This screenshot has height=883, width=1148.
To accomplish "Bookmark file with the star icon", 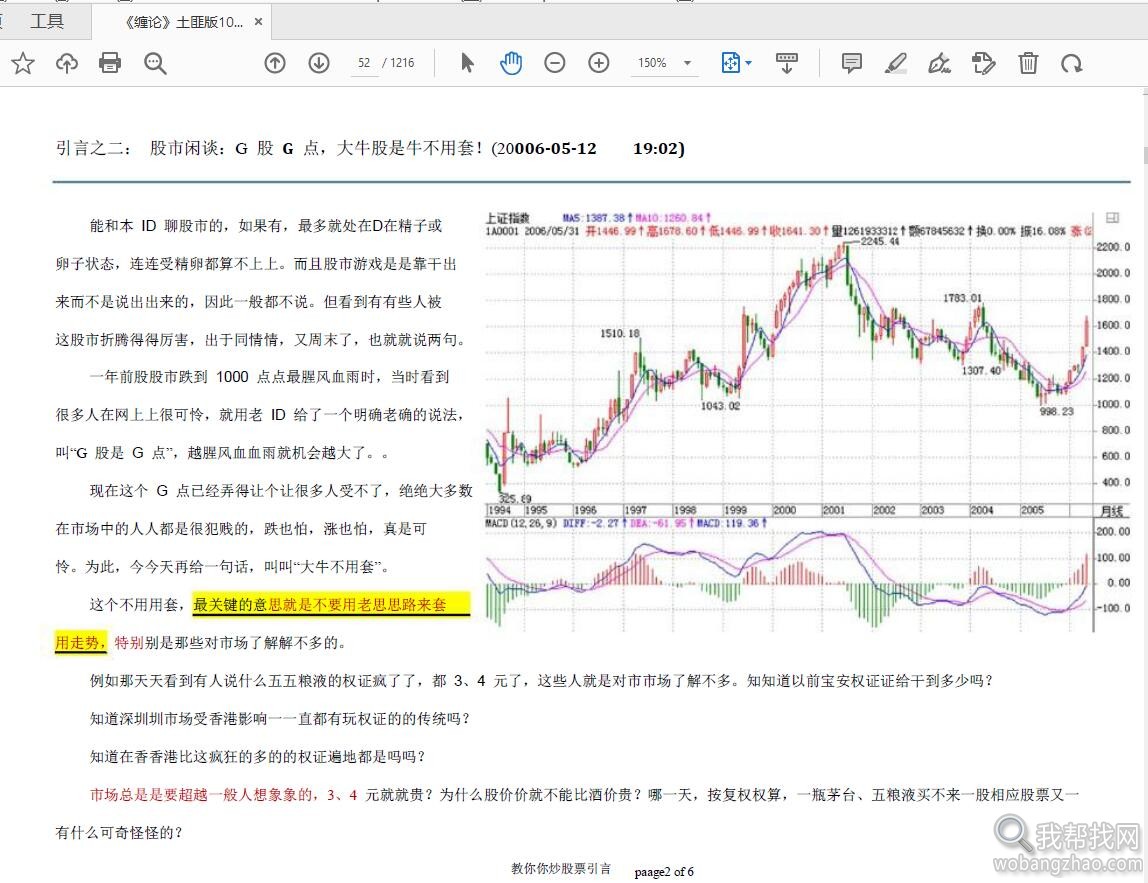I will [23, 64].
